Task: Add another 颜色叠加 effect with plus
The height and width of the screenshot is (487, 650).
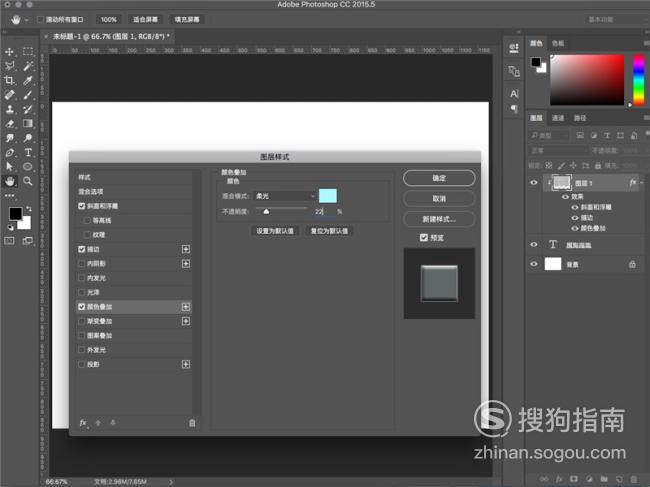Action: tap(186, 307)
